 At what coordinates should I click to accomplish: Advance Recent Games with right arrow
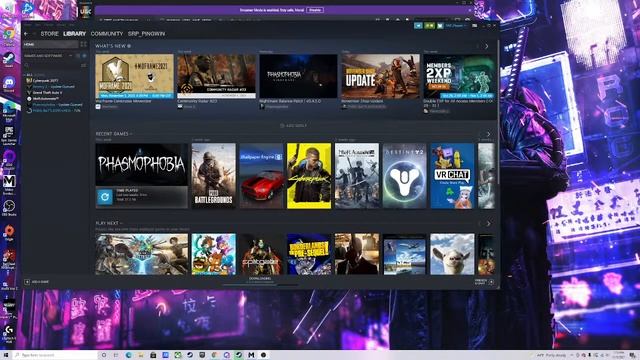pyautogui.click(x=489, y=134)
